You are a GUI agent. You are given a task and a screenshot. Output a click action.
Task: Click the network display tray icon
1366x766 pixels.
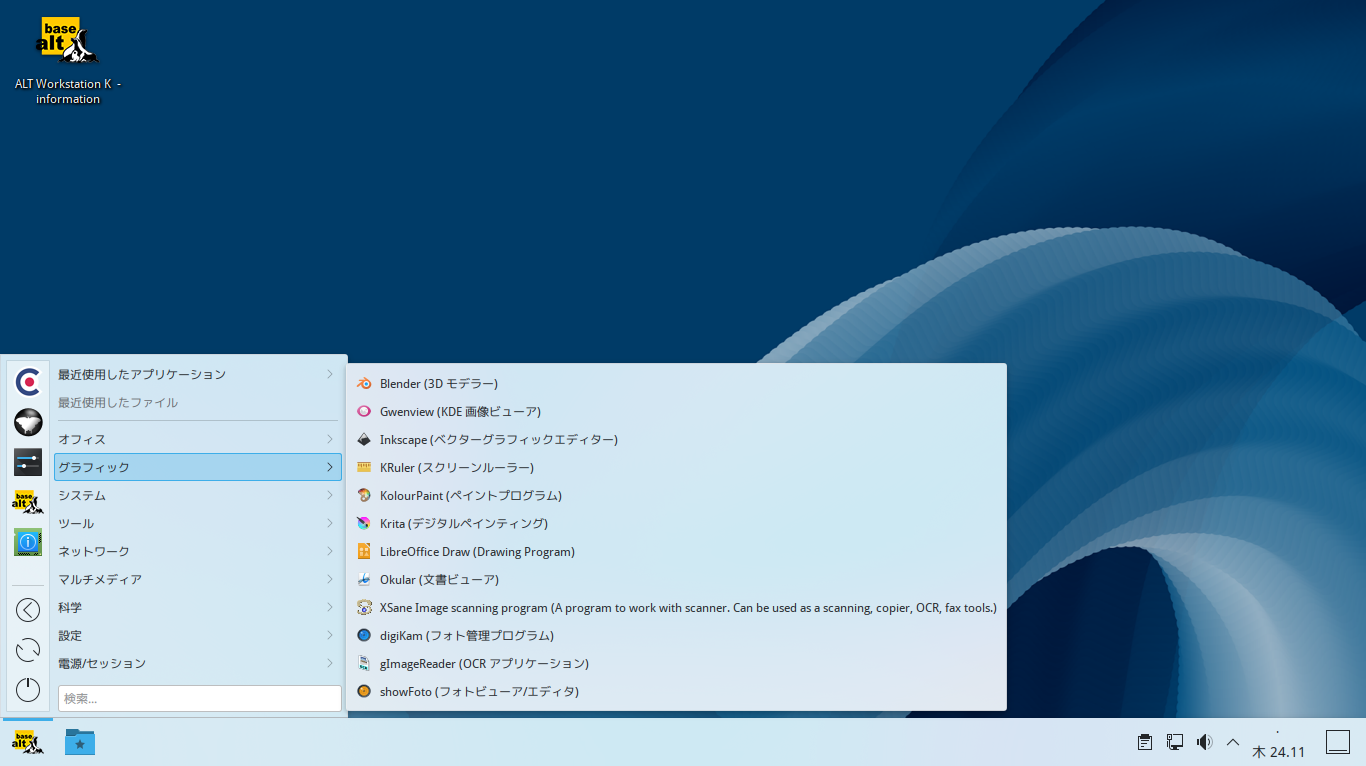tap(1175, 742)
